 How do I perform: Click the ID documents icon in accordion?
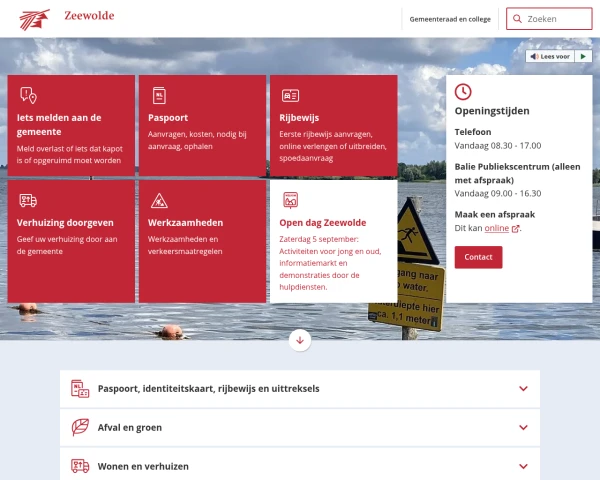coord(80,389)
